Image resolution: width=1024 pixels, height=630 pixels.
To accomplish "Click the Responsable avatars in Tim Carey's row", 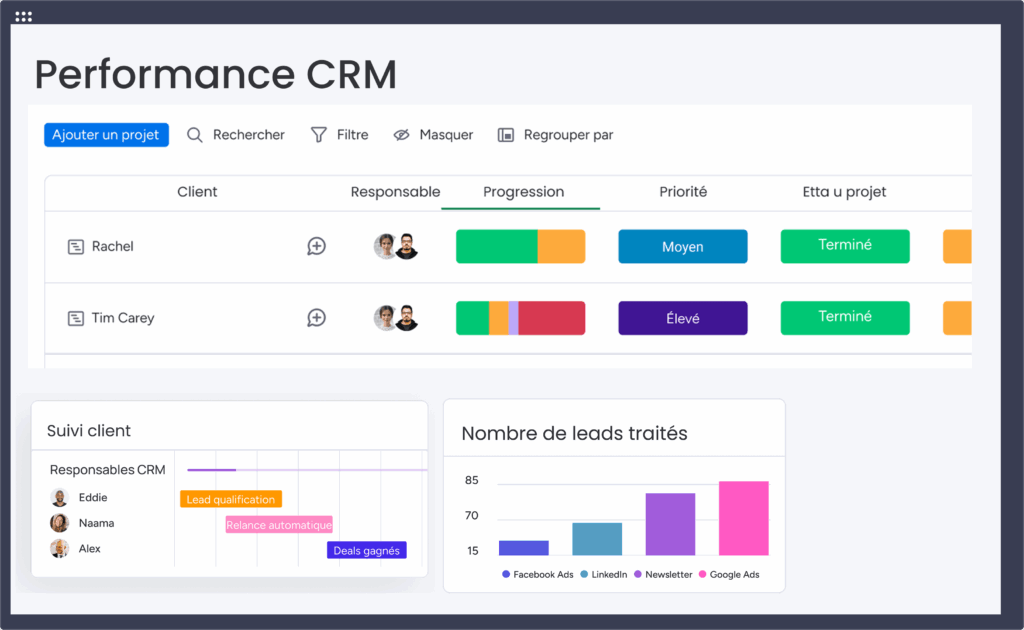I will point(396,318).
